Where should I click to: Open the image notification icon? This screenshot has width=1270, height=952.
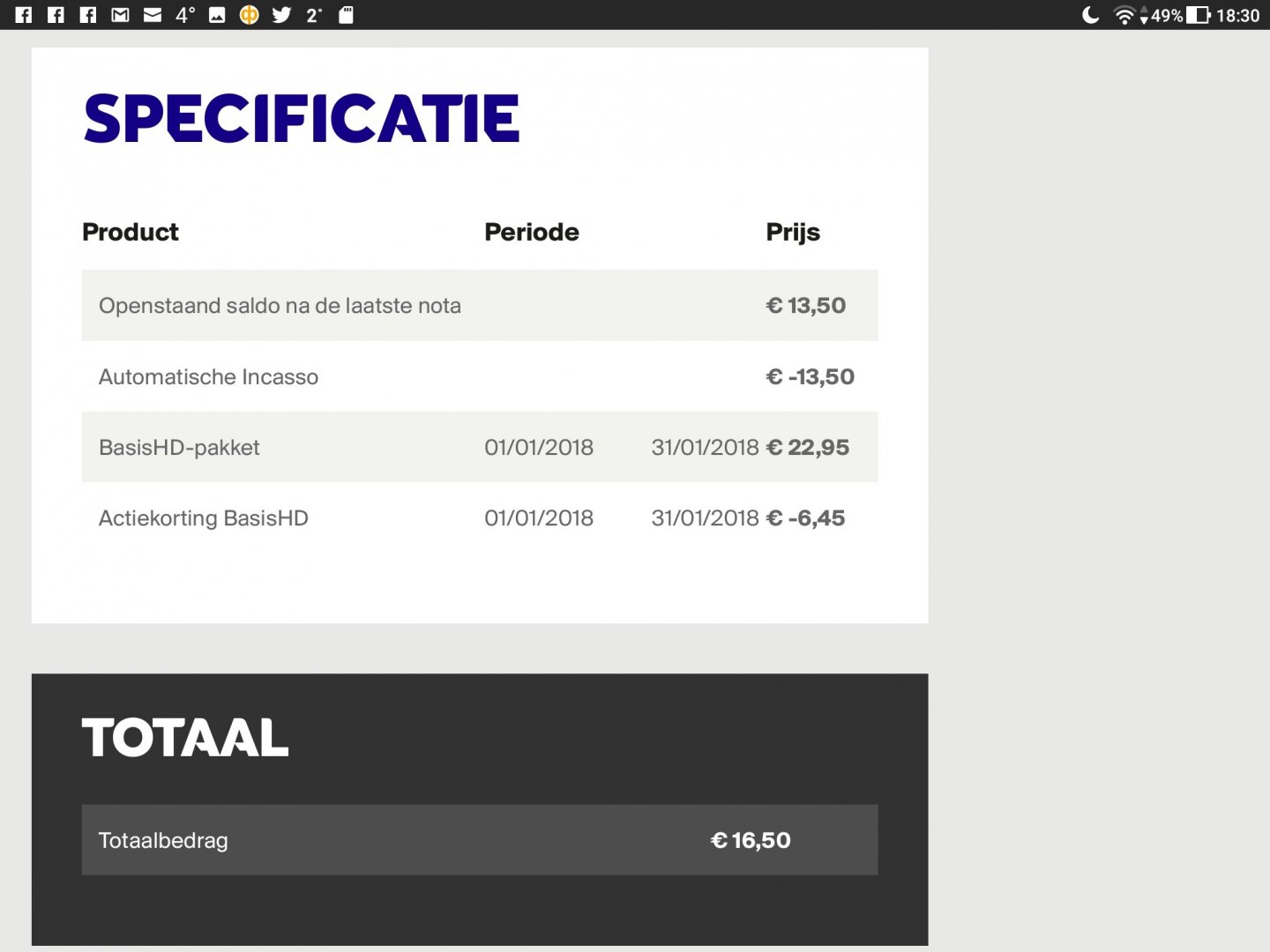(x=217, y=15)
